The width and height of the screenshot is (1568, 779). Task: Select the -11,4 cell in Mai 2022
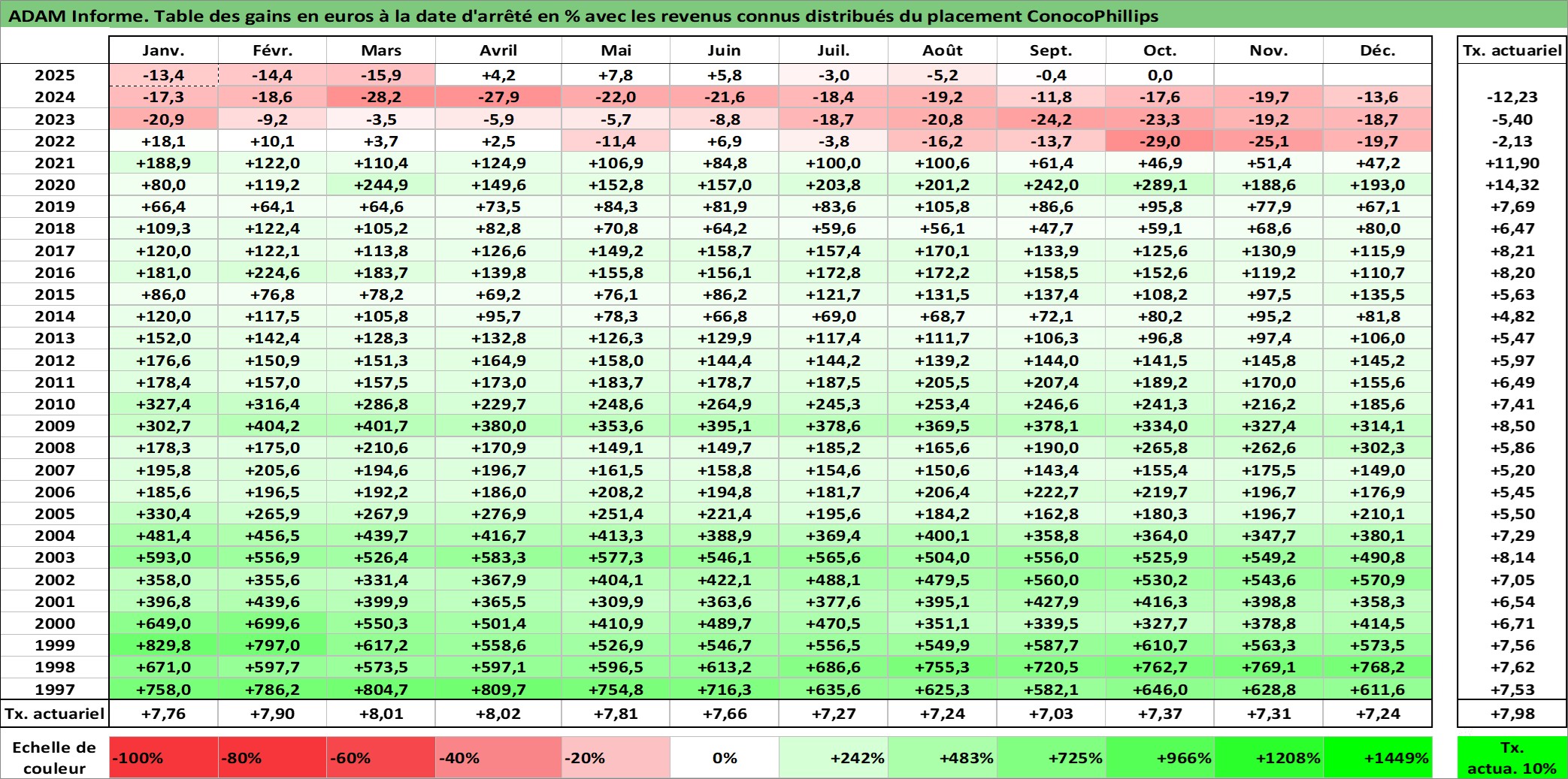coord(616,141)
